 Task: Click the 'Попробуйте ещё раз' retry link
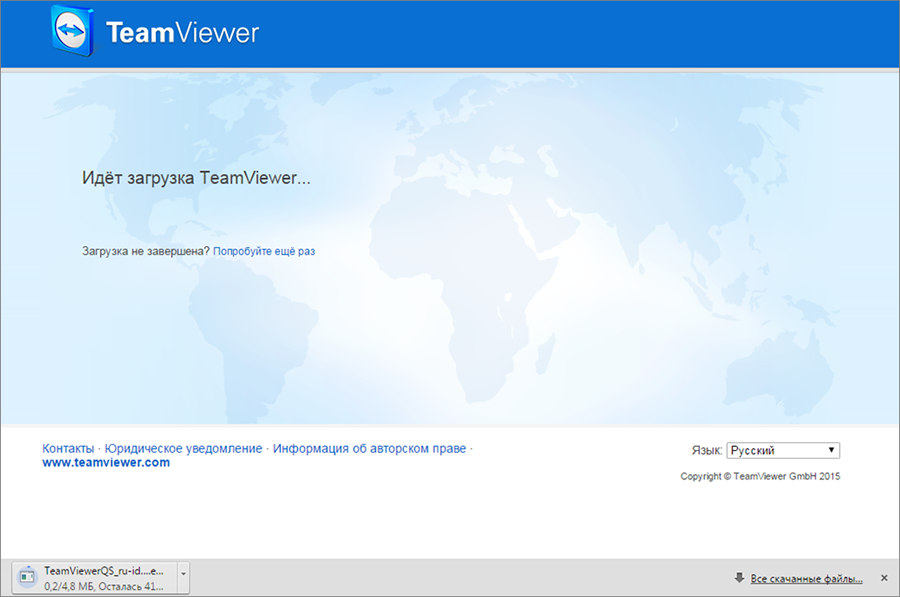pos(264,251)
